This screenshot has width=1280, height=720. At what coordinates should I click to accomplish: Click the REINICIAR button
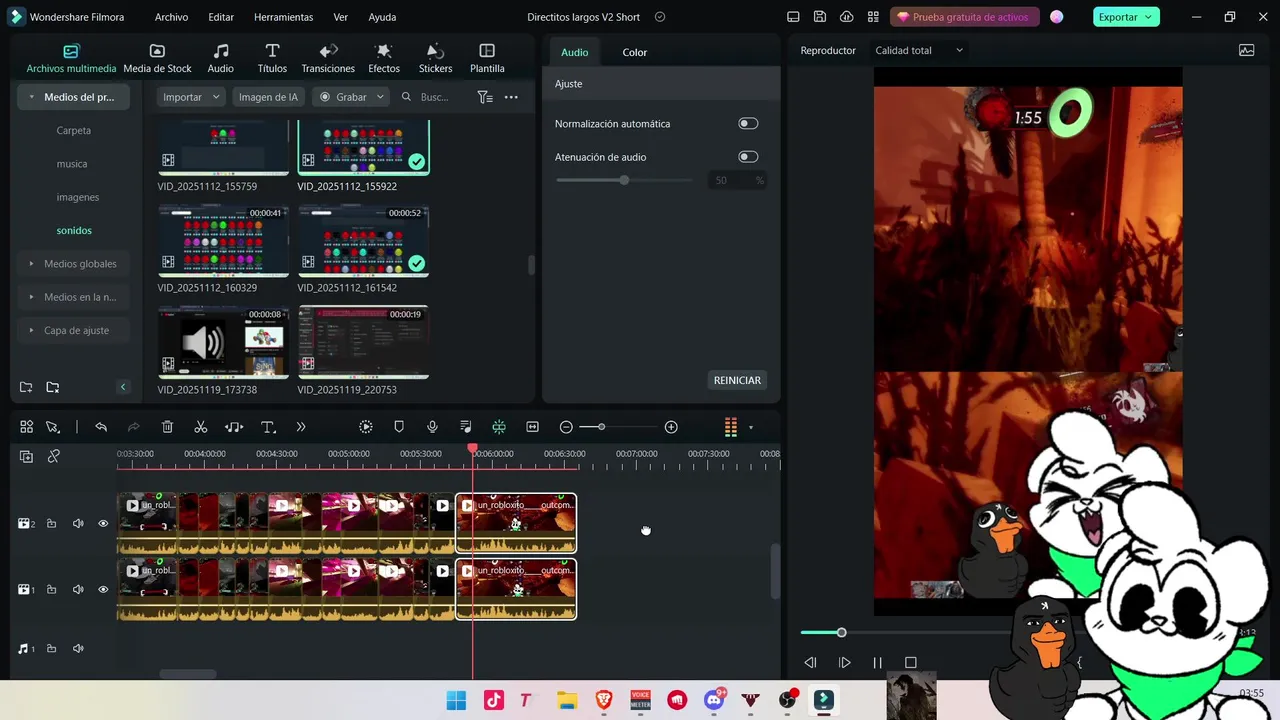coord(737,380)
